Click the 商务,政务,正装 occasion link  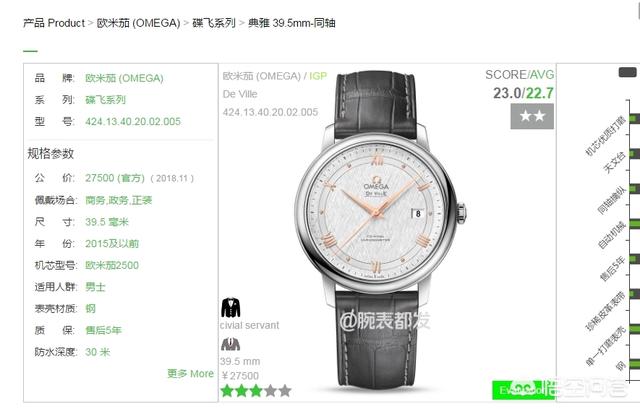click(118, 200)
